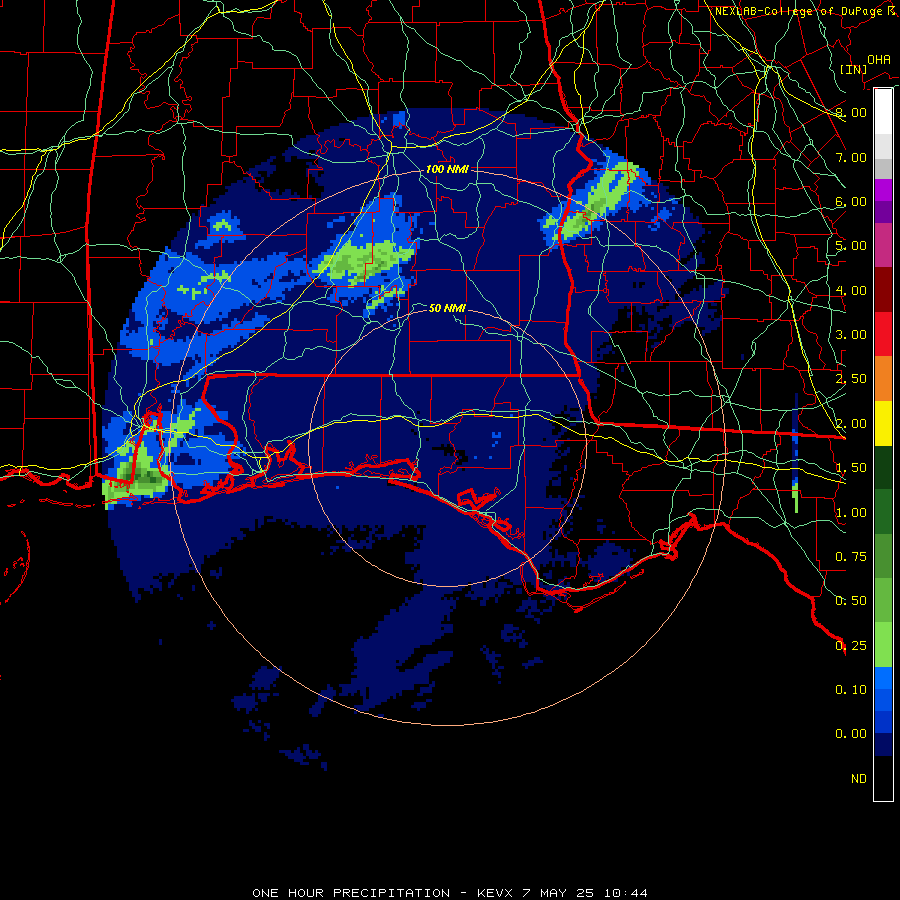Click the orange legend swatch

point(883,378)
